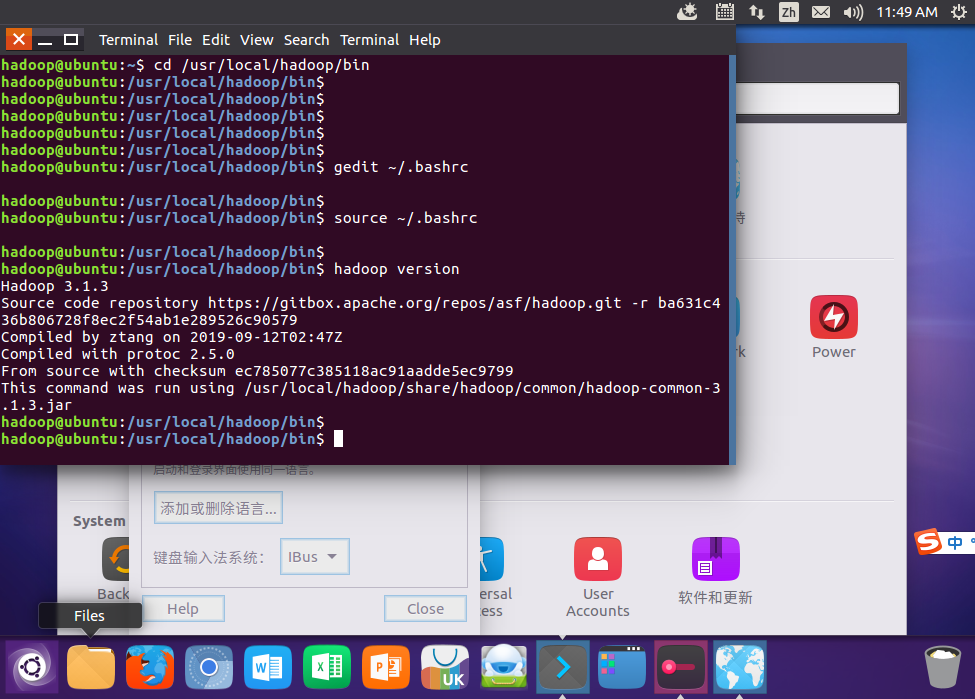Open the blue window with colored squares dock icon

[622, 667]
